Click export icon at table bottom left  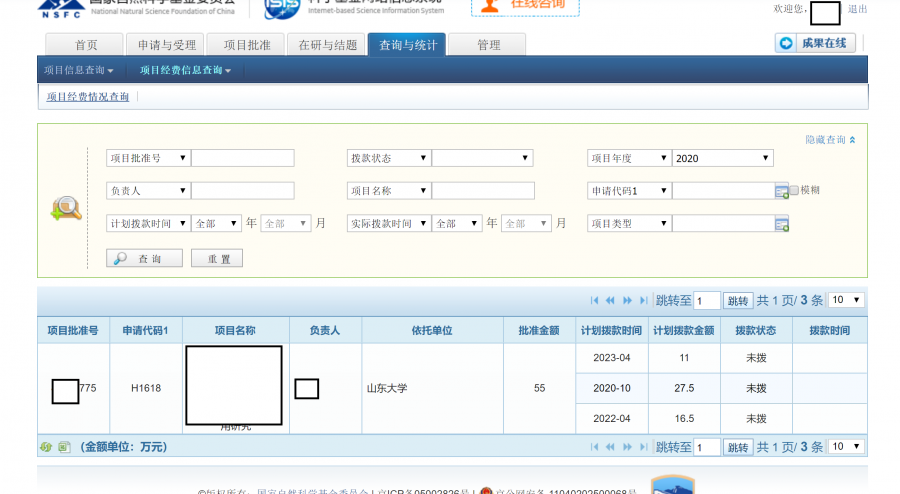tap(64, 447)
